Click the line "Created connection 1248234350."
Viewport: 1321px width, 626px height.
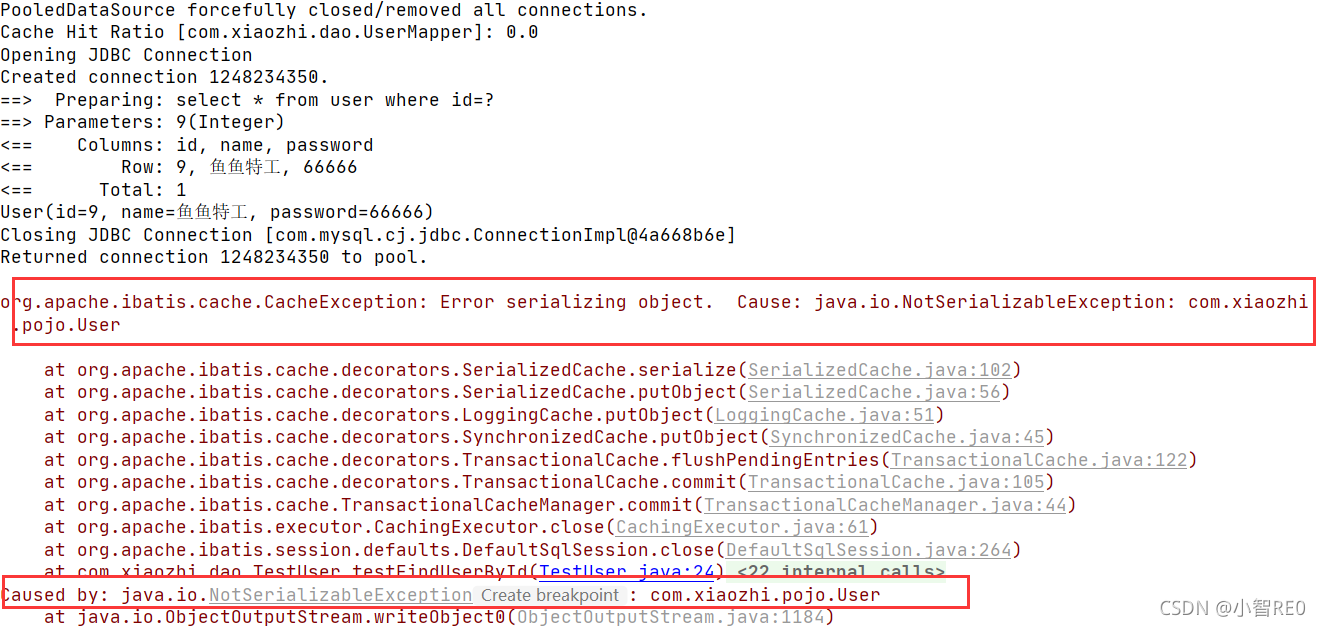[164, 77]
